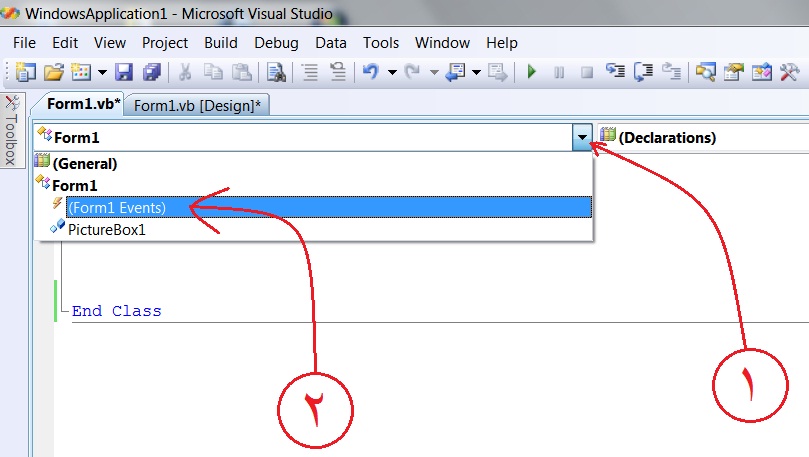The width and height of the screenshot is (809, 457).
Task: Click the Paste clipboard icon
Action: (x=241, y=72)
